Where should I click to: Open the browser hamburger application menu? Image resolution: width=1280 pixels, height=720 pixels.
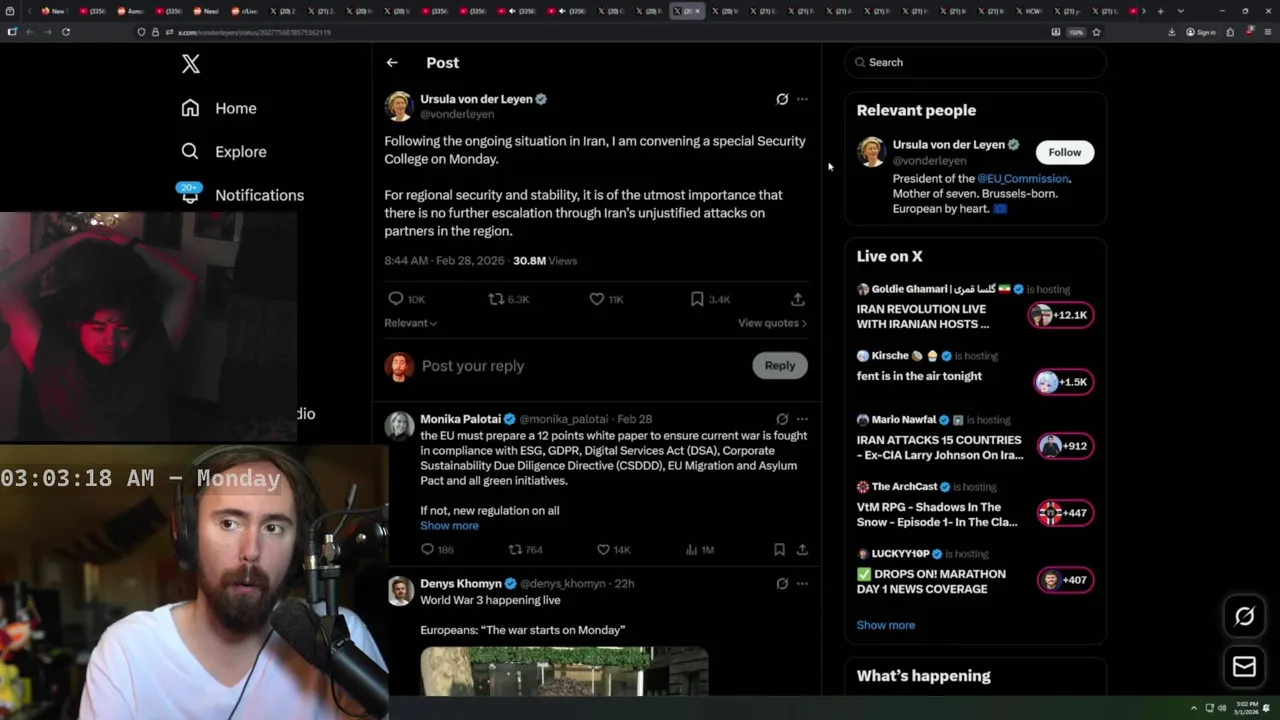(1266, 32)
